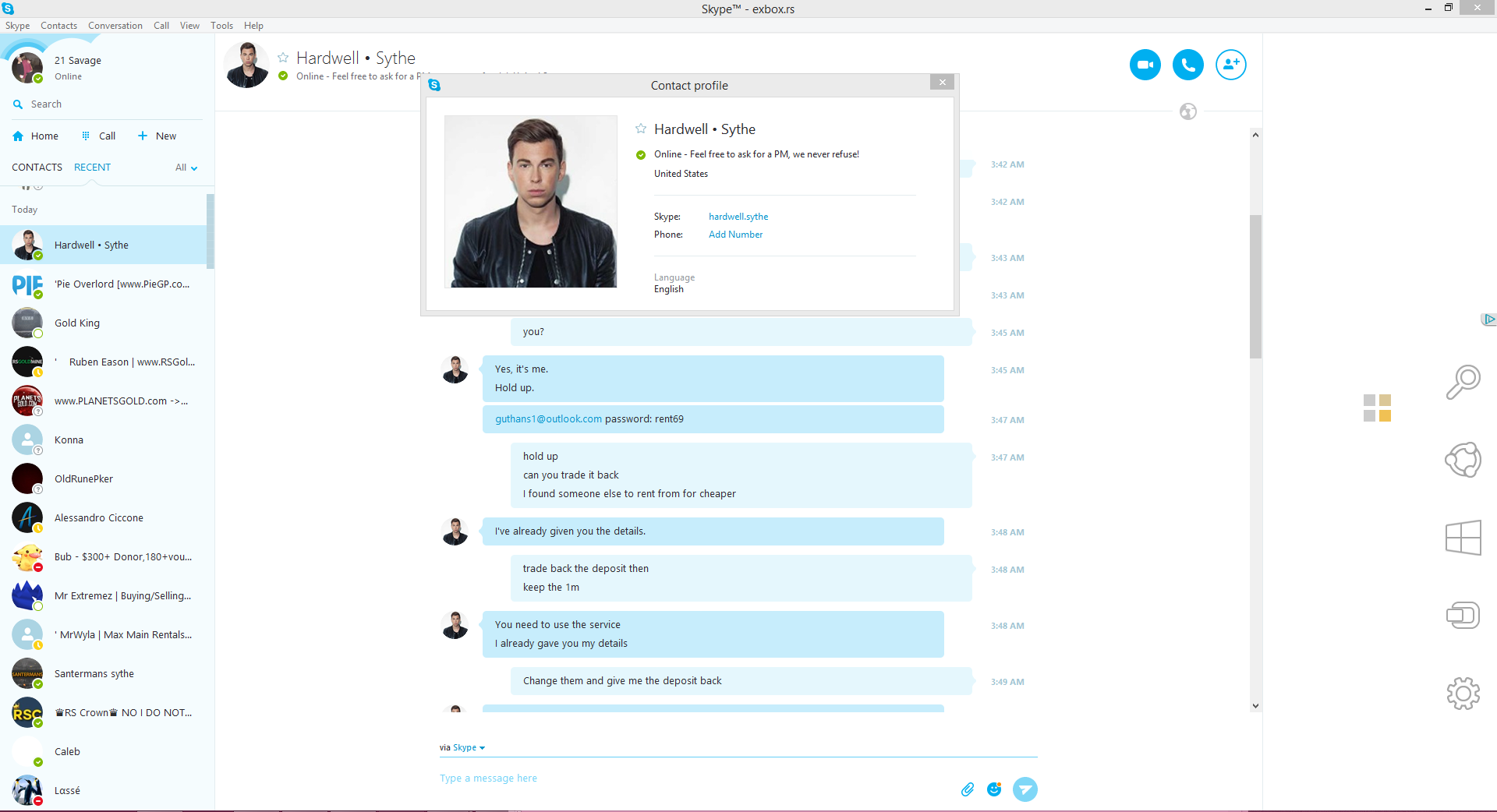Click the Skype logo in title bar

click(8, 9)
